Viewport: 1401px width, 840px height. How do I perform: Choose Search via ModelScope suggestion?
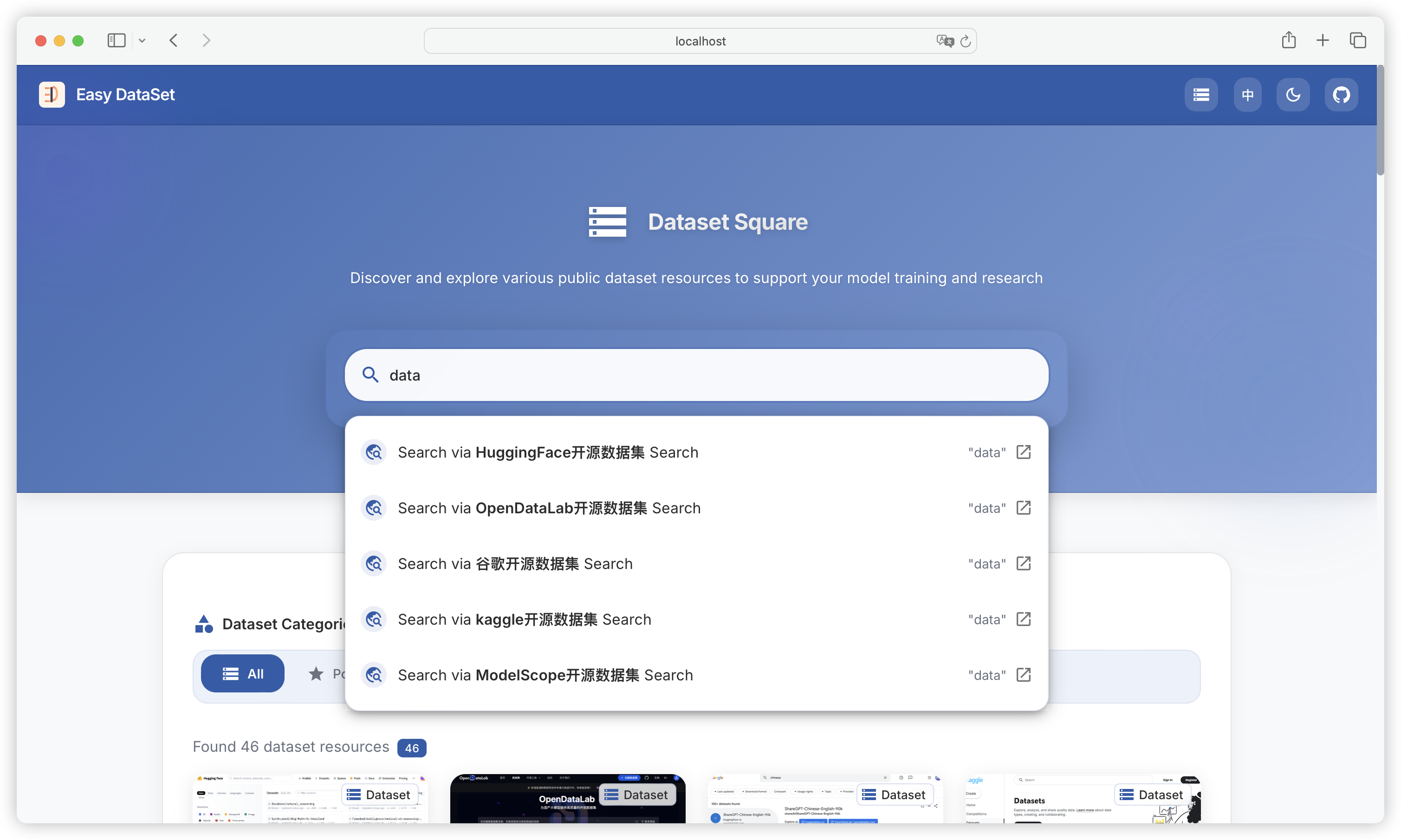point(545,675)
